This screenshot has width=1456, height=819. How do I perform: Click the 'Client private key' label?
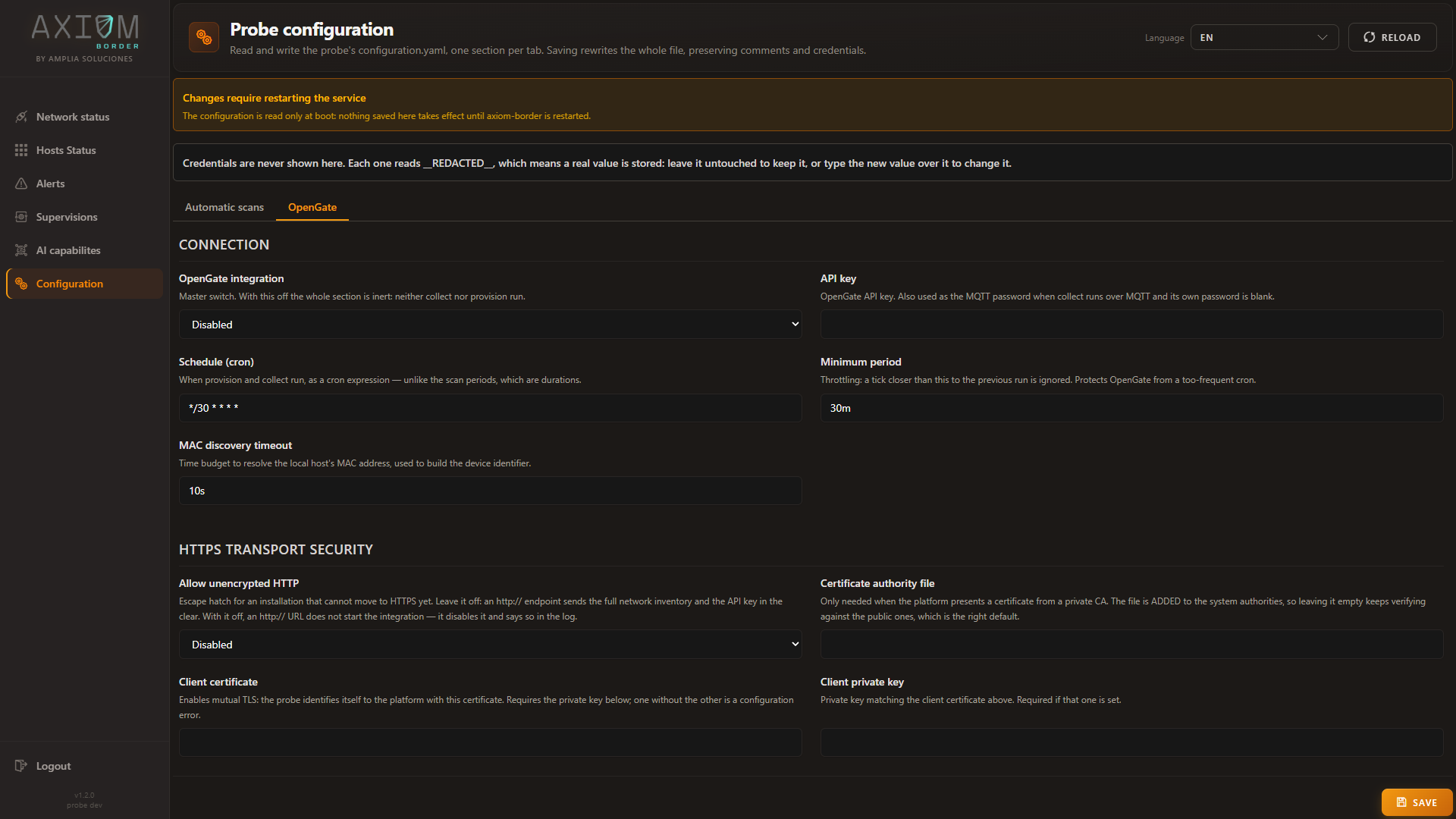862,682
